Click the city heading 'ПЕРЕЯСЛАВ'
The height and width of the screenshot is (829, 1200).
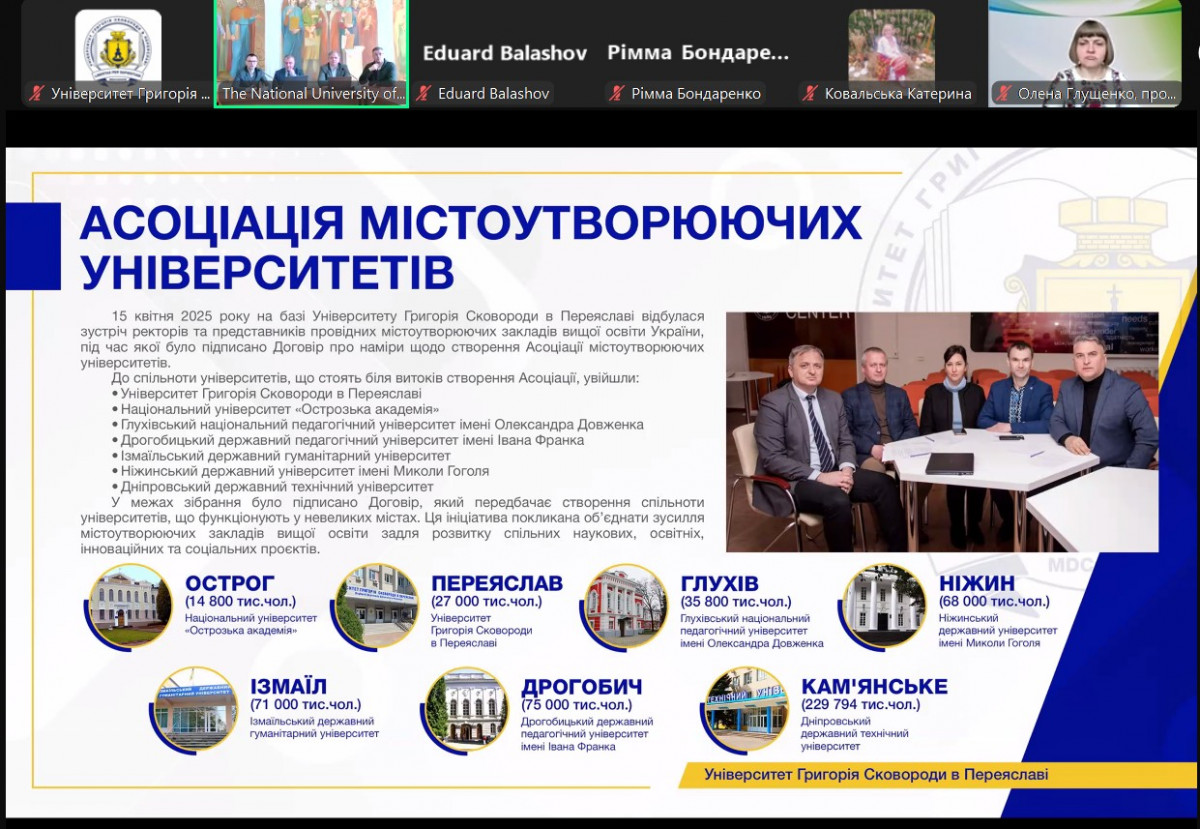pyautogui.click(x=497, y=583)
